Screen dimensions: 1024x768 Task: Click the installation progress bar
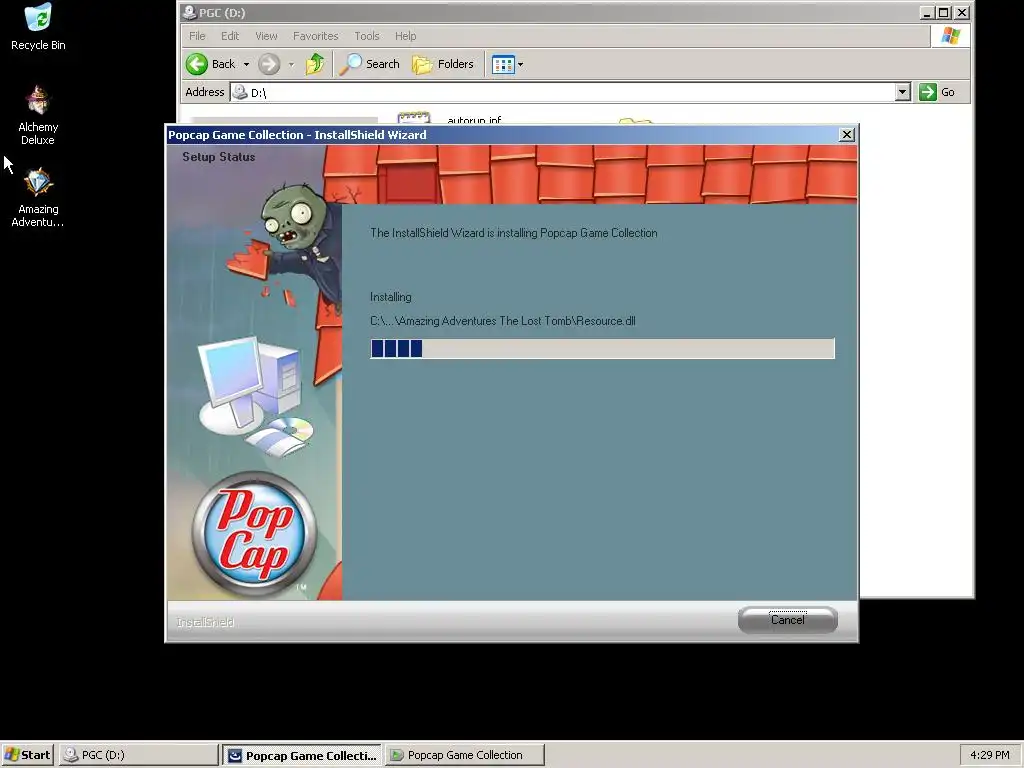pyautogui.click(x=602, y=348)
